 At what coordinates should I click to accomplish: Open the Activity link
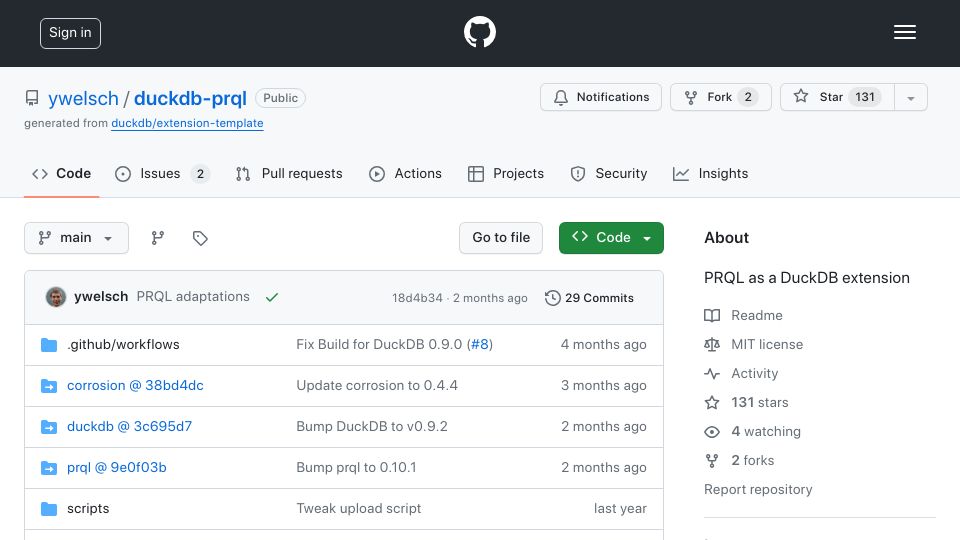(x=741, y=373)
